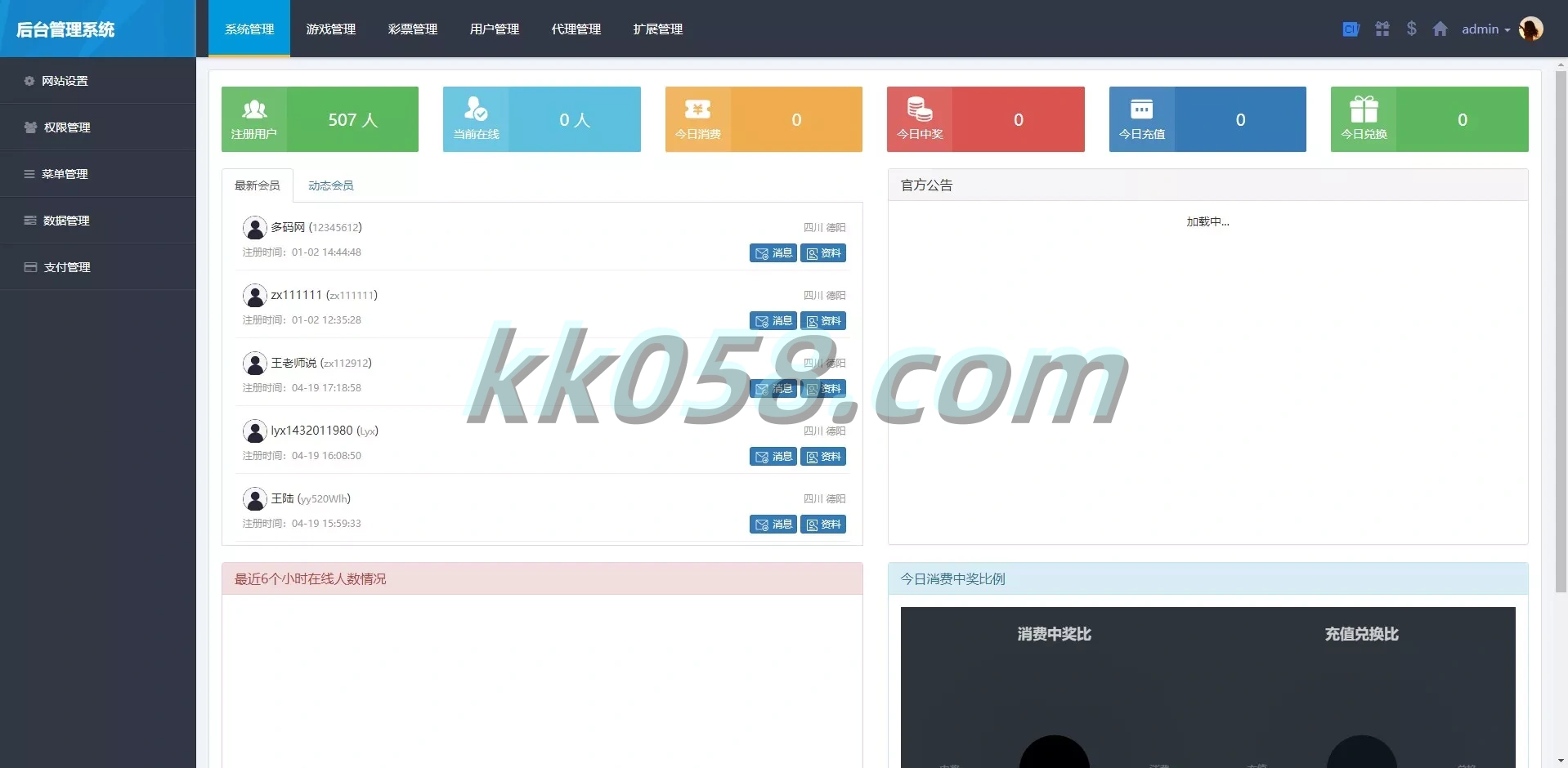This screenshot has height=768, width=1568.
Task: Click the gift icon in the top bar
Action: click(1382, 29)
